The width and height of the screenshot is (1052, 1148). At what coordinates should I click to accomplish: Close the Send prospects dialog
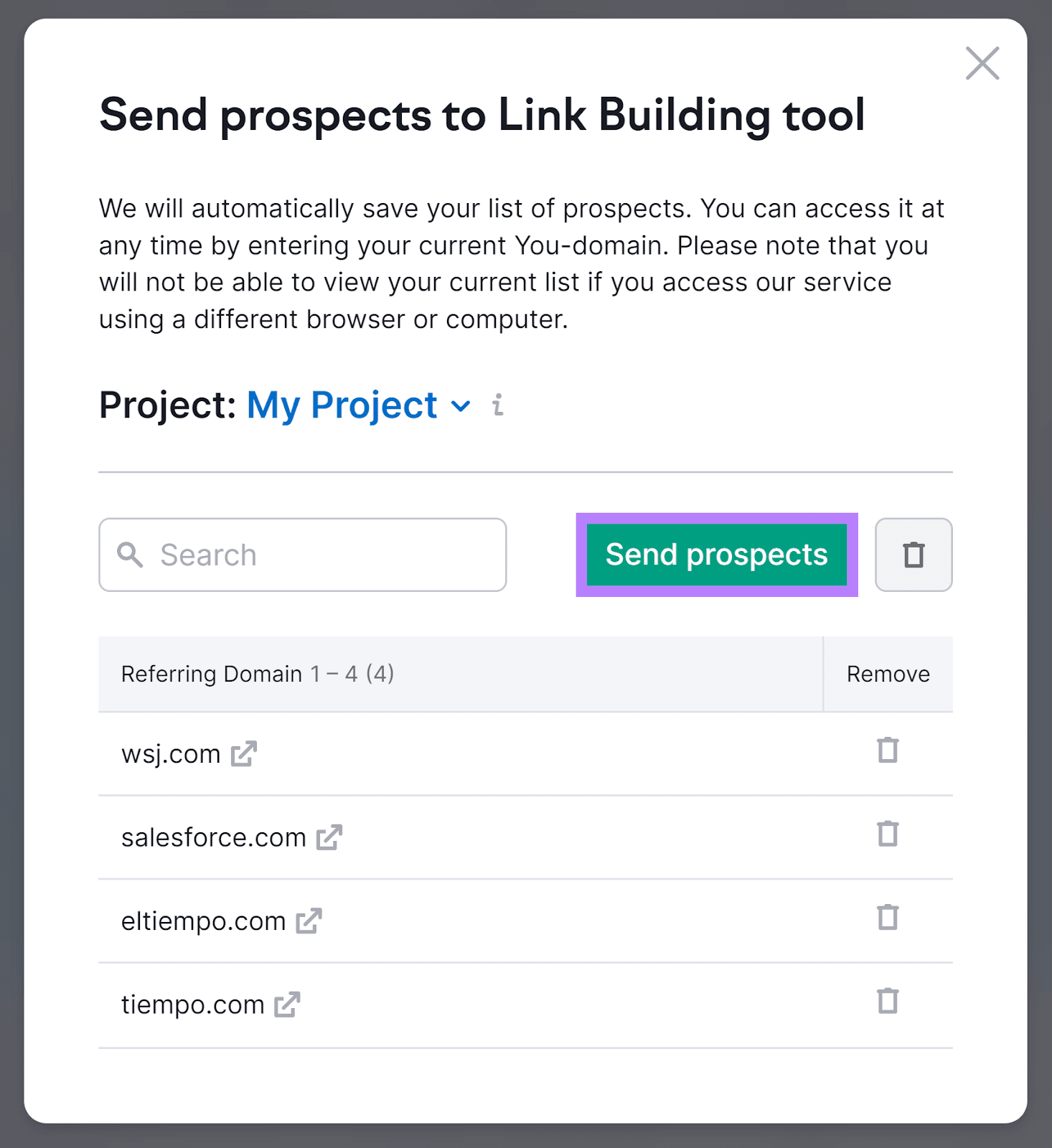[x=982, y=63]
